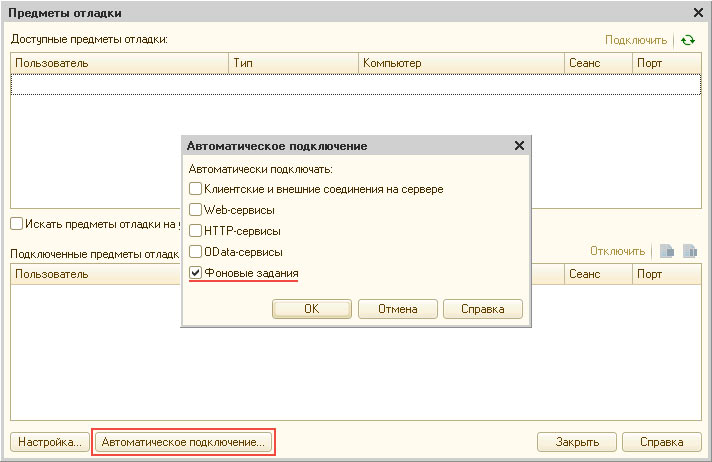712x462 pixels.
Task: Click second document icon next to Отключить
Action: (x=690, y=251)
